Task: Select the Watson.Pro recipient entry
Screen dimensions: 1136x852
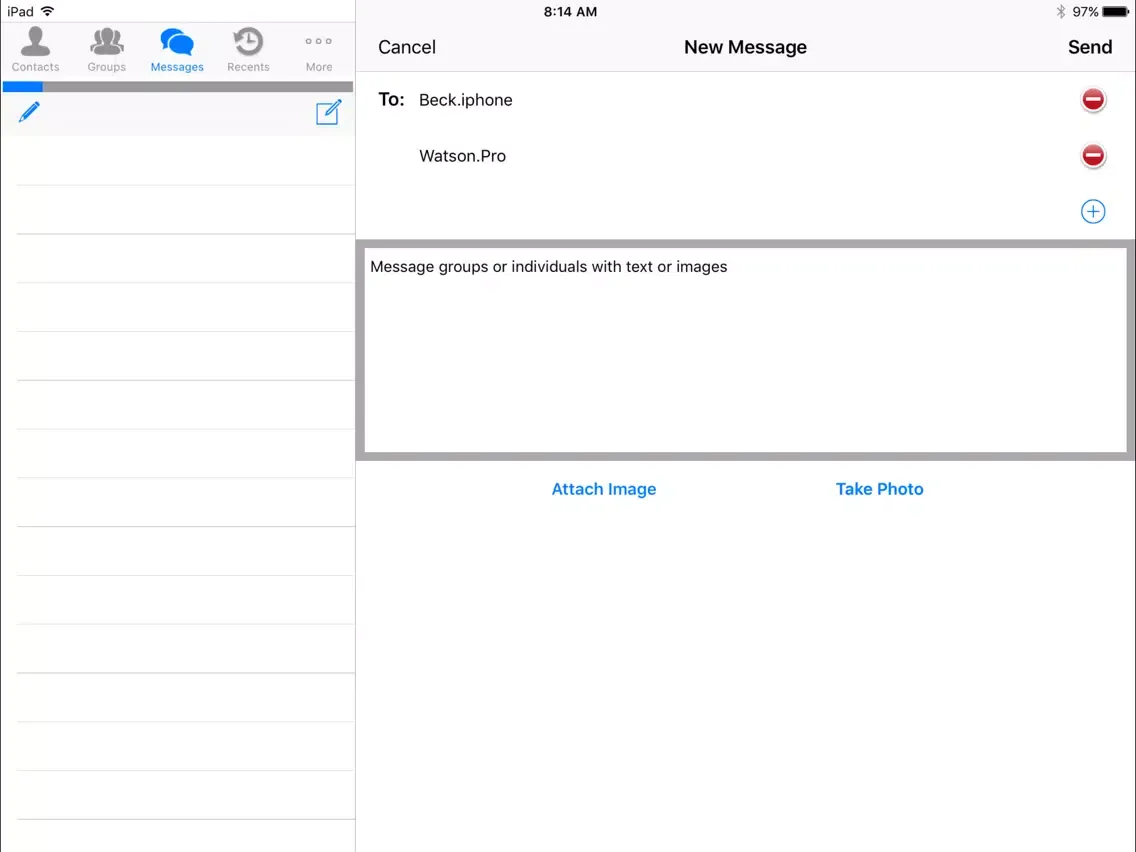Action: (x=462, y=156)
